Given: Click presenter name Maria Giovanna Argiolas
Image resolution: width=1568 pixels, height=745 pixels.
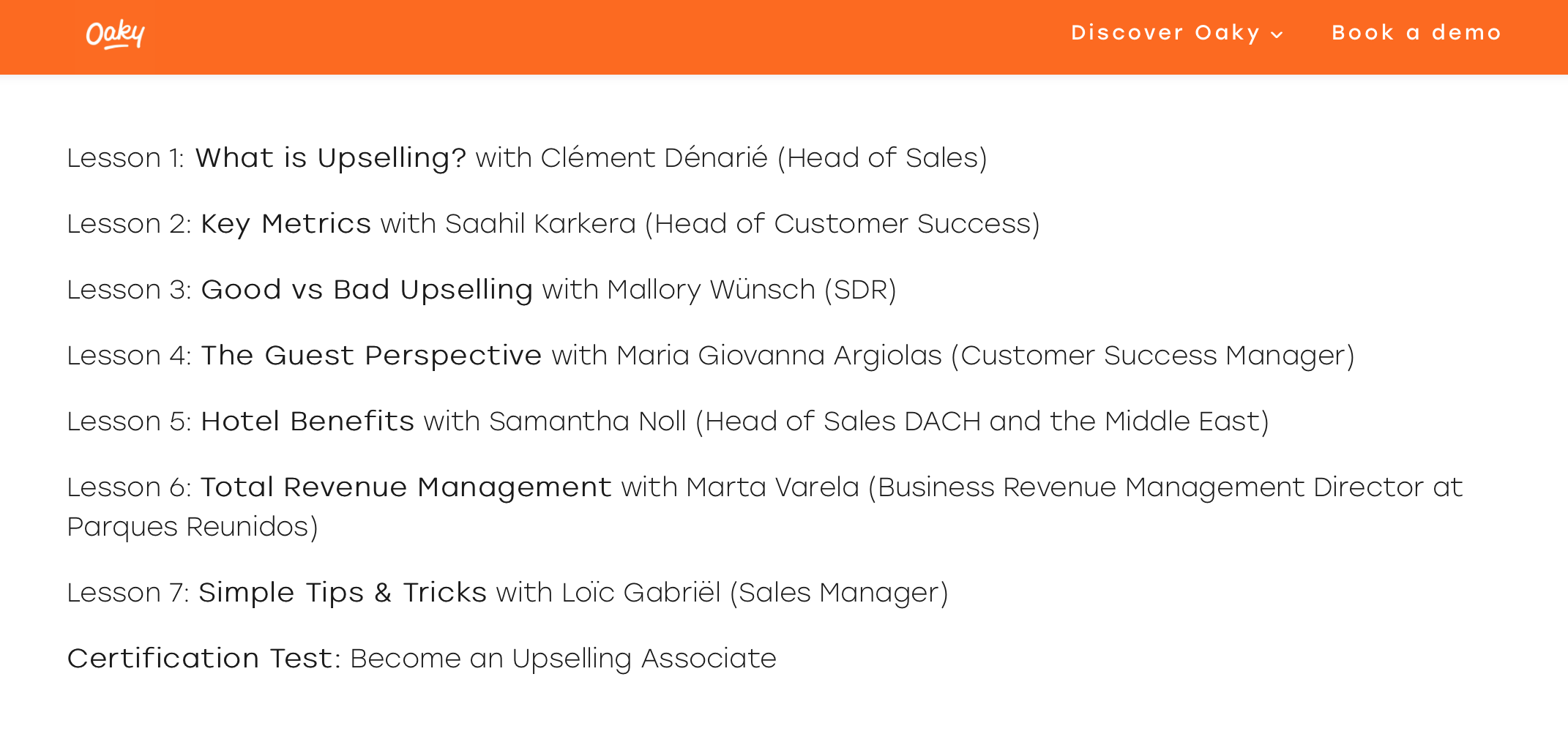Looking at the screenshot, I should point(780,356).
